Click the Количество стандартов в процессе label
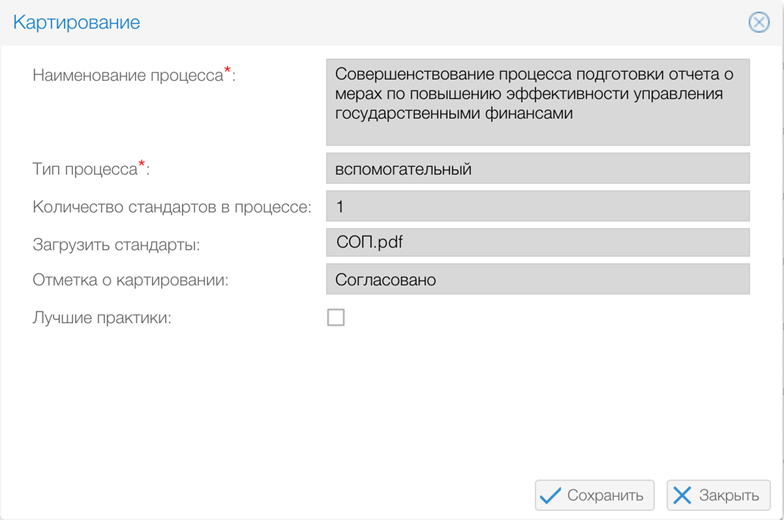784x520 pixels. point(172,208)
